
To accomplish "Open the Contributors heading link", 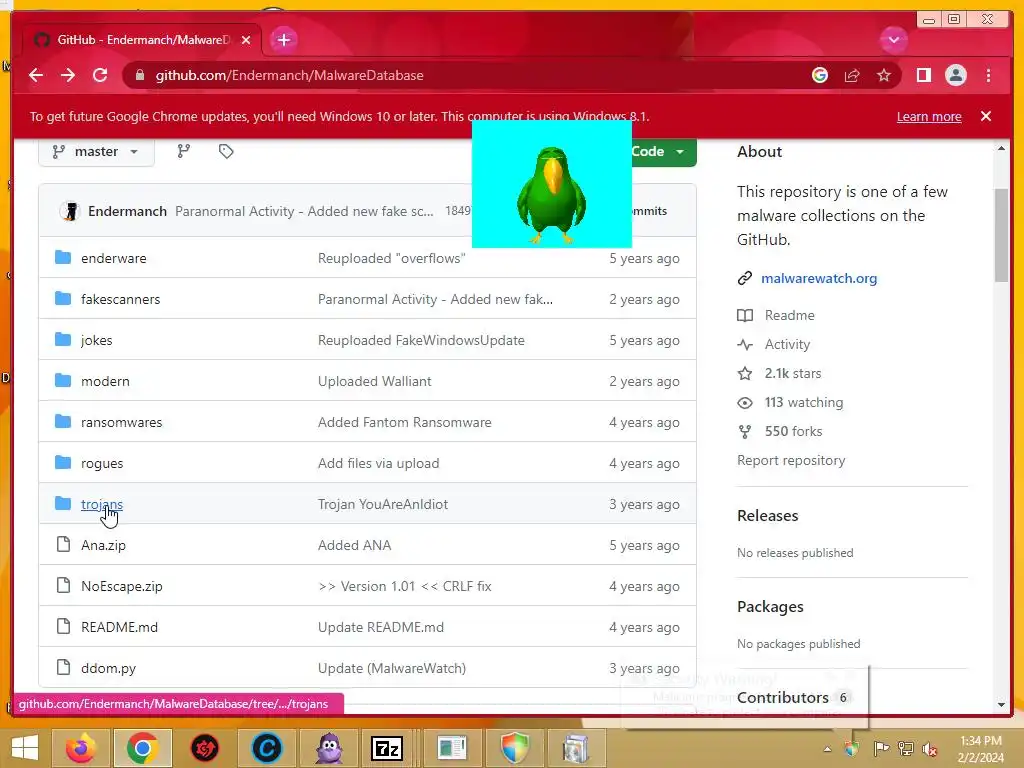I will click(782, 697).
